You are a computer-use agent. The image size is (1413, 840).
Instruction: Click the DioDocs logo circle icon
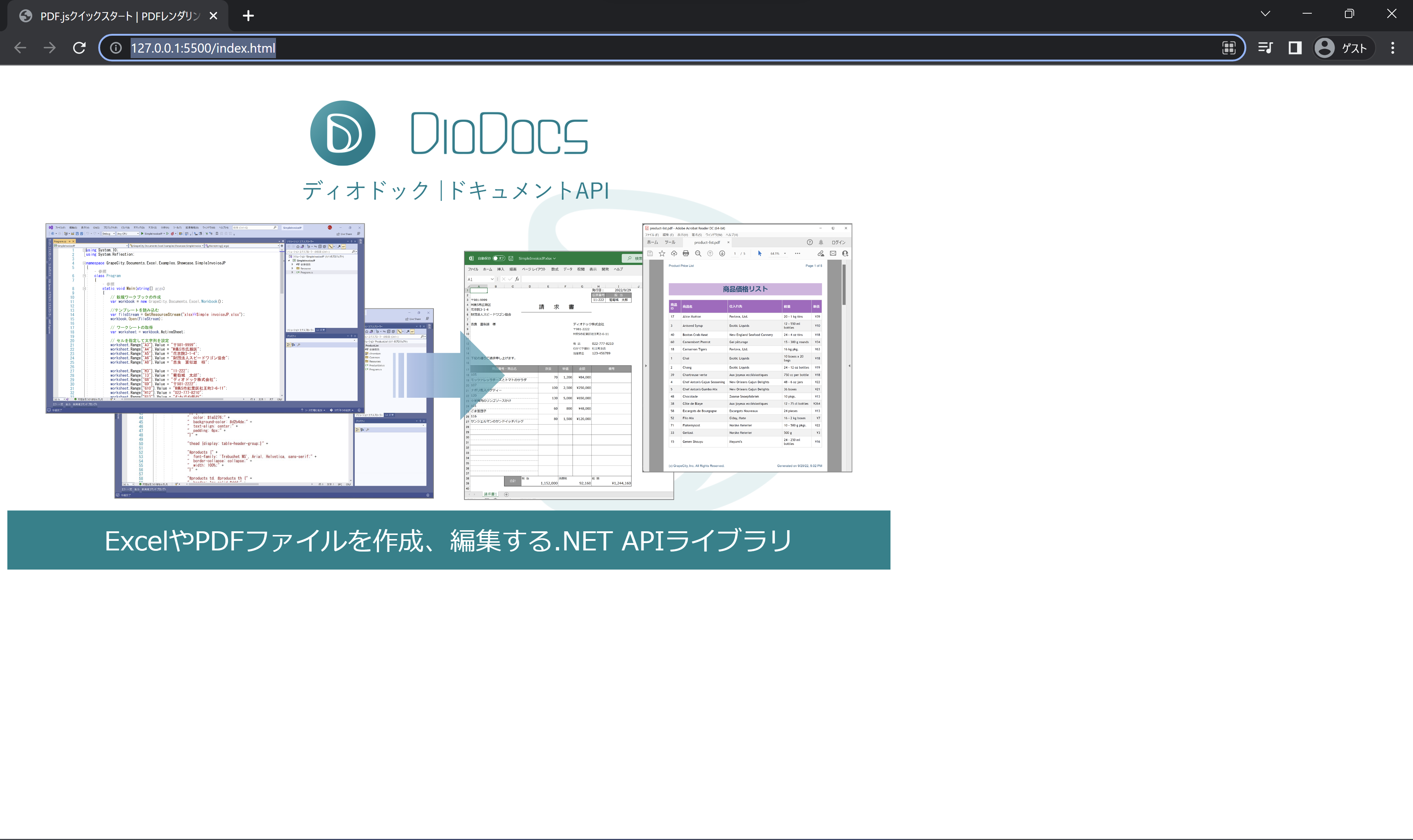[x=343, y=133]
